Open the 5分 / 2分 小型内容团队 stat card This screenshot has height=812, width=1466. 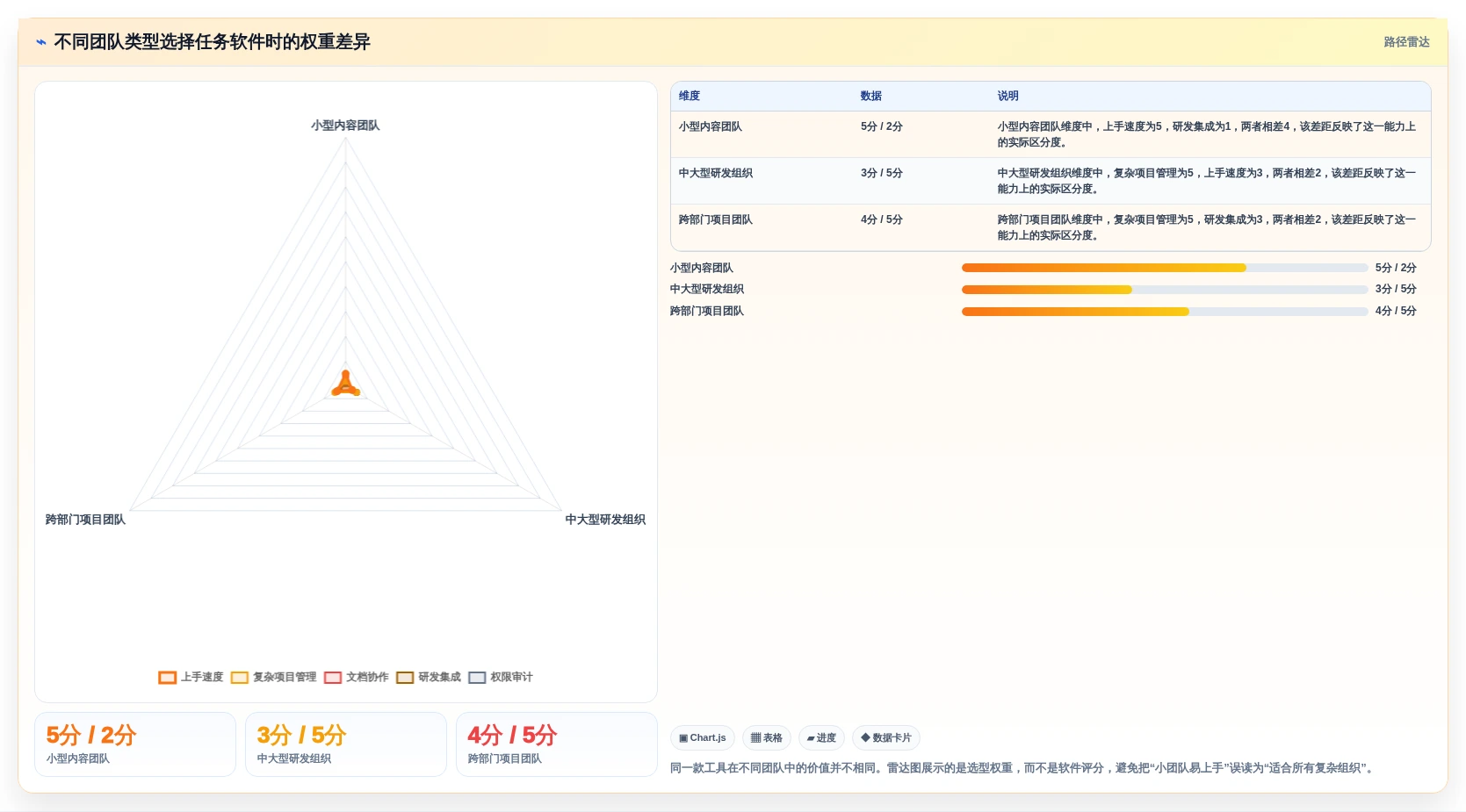(135, 744)
